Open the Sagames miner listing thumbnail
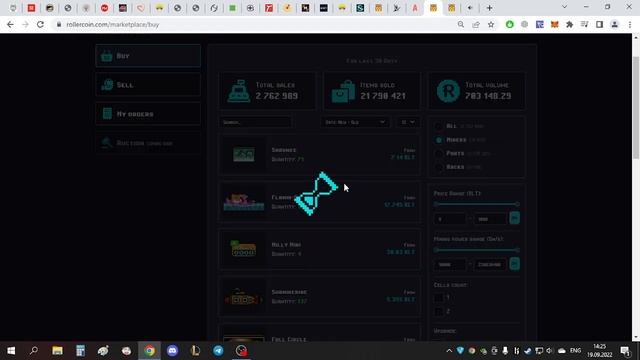This screenshot has width=640, height=360. tap(244, 155)
